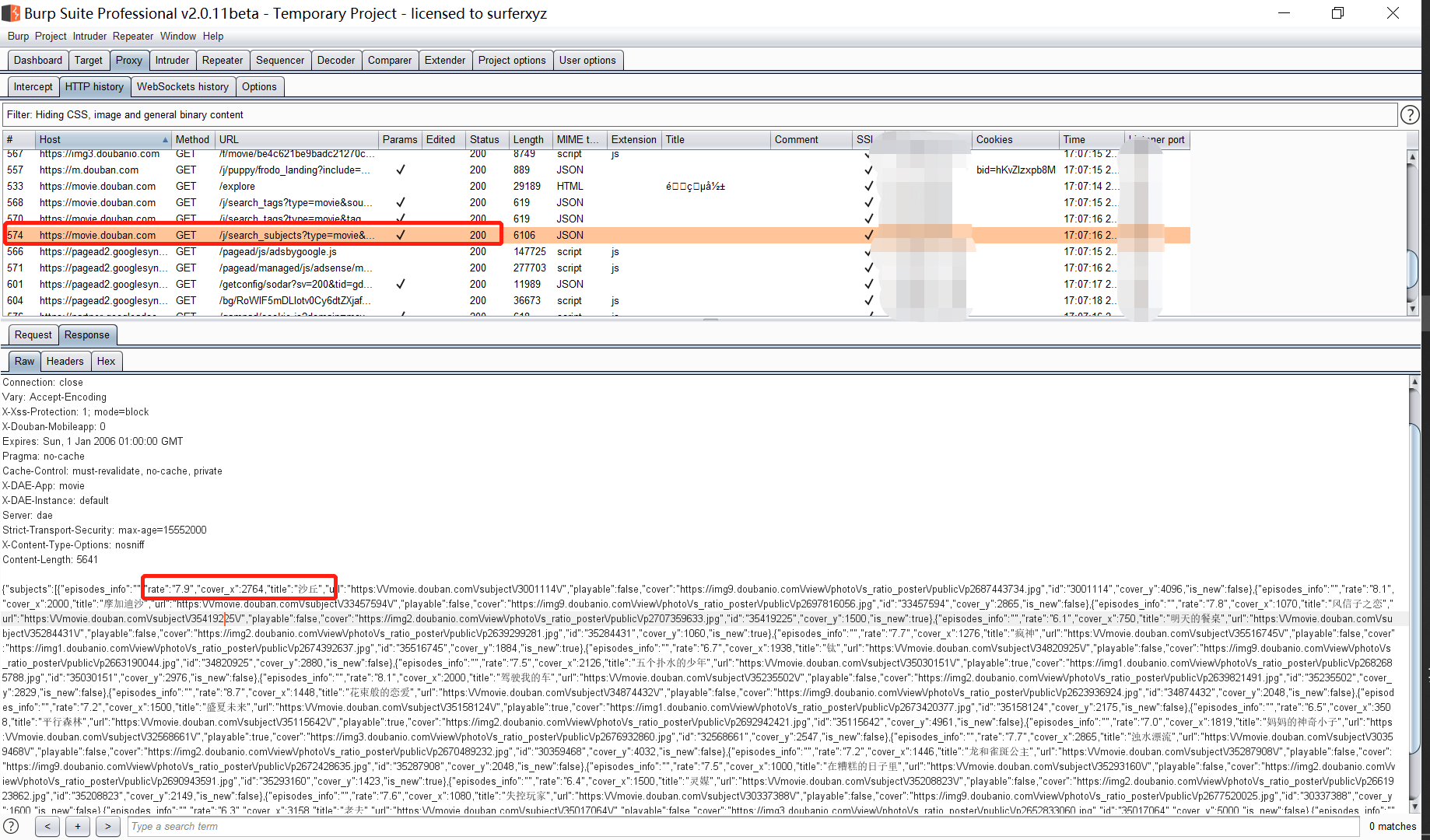Sort history by Comment column header
1430x840 pixels.
point(811,140)
